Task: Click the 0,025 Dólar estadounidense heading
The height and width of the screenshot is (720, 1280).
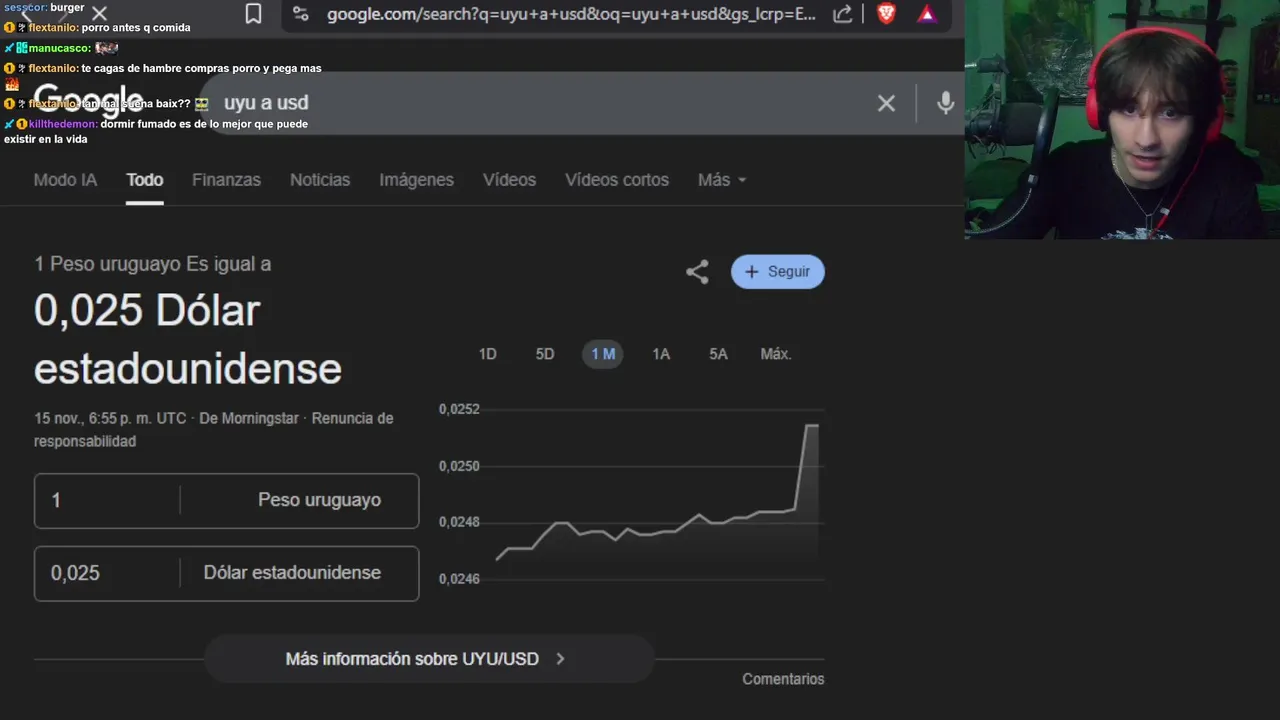Action: pyautogui.click(x=188, y=339)
